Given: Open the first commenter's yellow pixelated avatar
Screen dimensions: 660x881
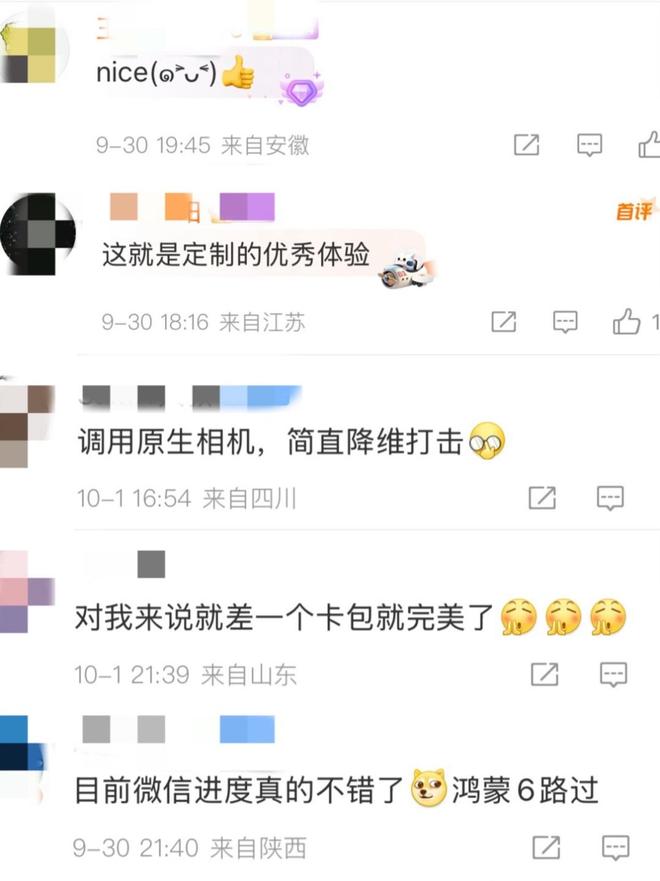Looking at the screenshot, I should tap(29, 55).
